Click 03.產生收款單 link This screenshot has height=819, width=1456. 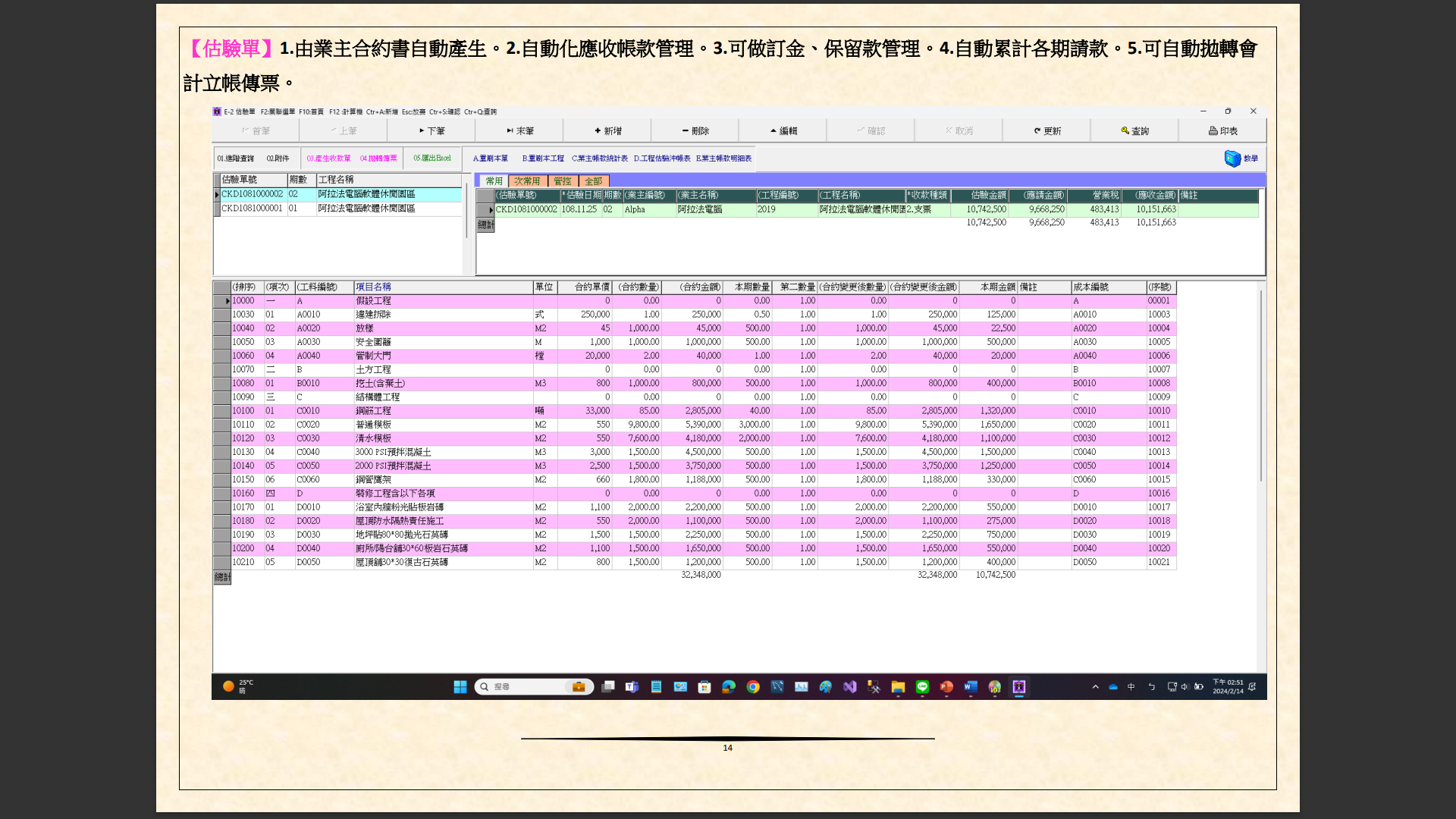[x=328, y=158]
